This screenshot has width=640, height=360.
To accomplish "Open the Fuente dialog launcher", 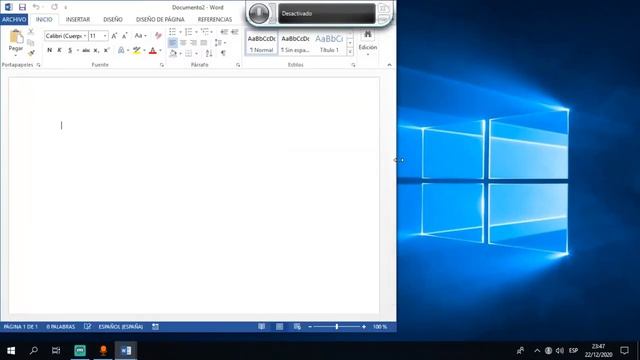I will 162,65.
